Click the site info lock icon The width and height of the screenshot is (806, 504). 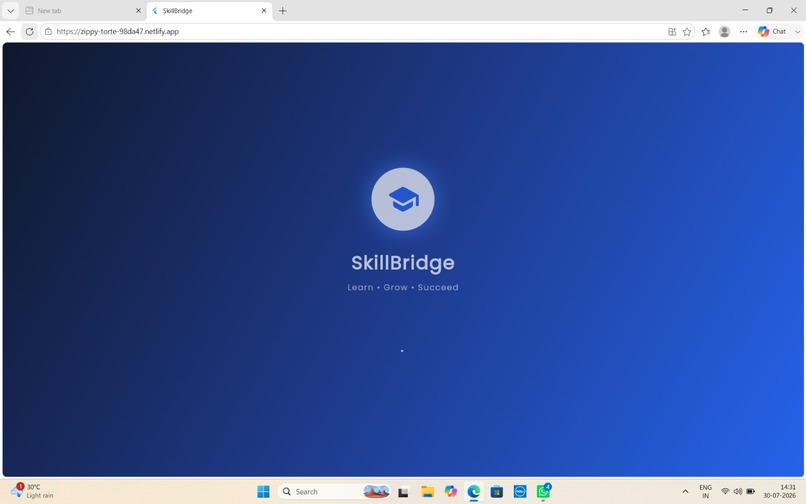(x=48, y=31)
